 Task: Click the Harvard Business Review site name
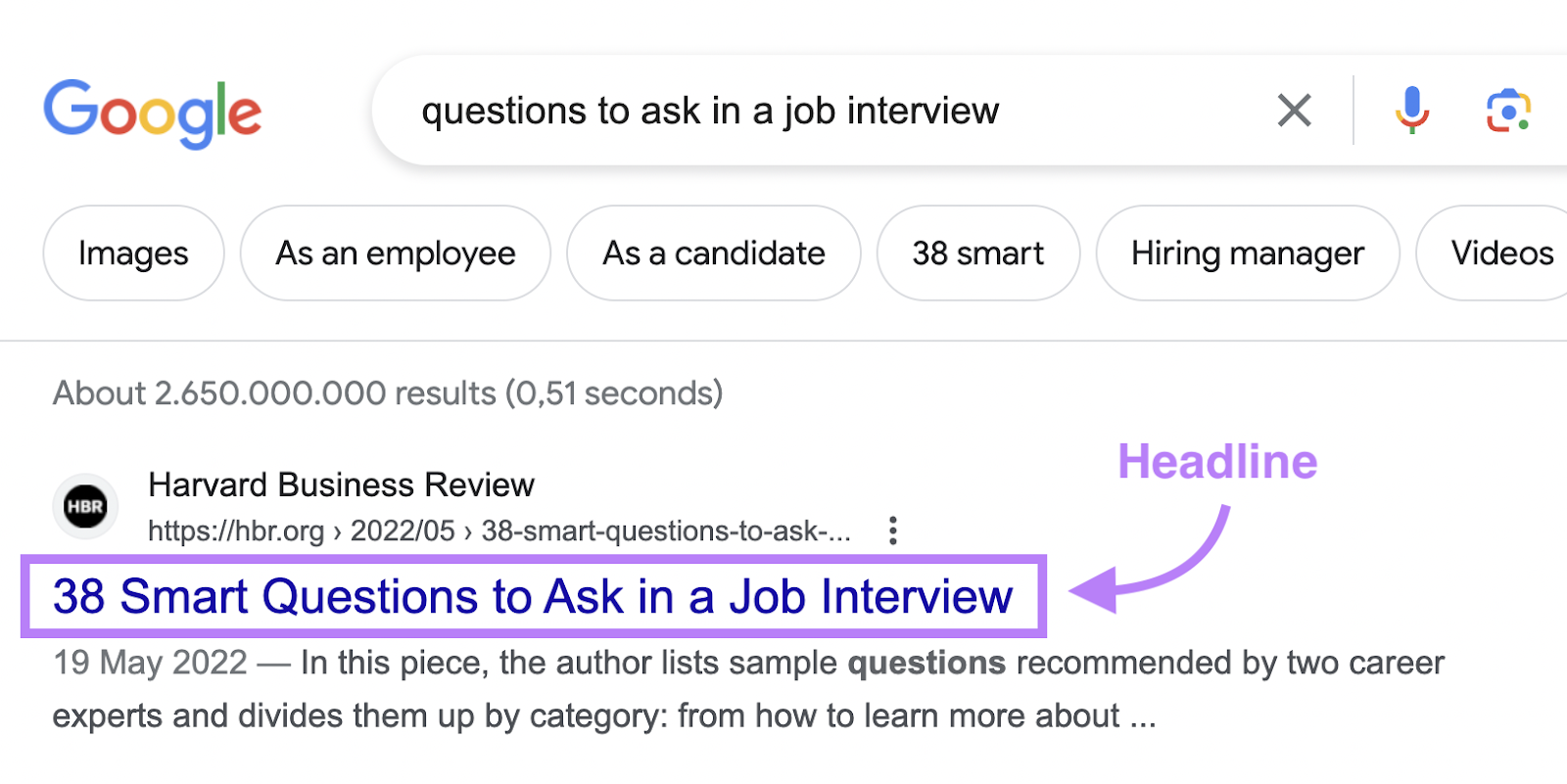[x=341, y=484]
